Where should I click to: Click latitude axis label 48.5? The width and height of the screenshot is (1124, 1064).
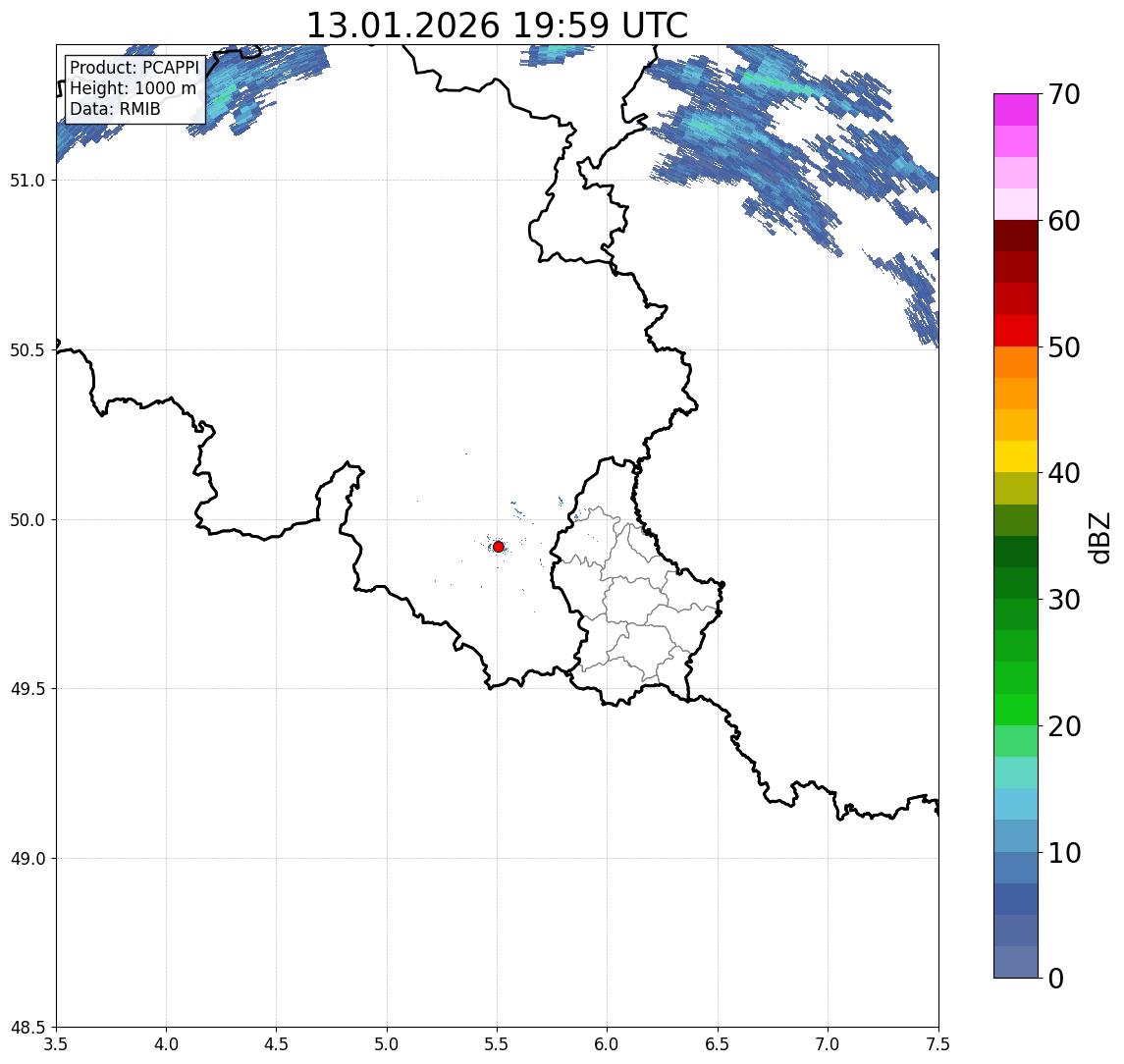pyautogui.click(x=27, y=1028)
